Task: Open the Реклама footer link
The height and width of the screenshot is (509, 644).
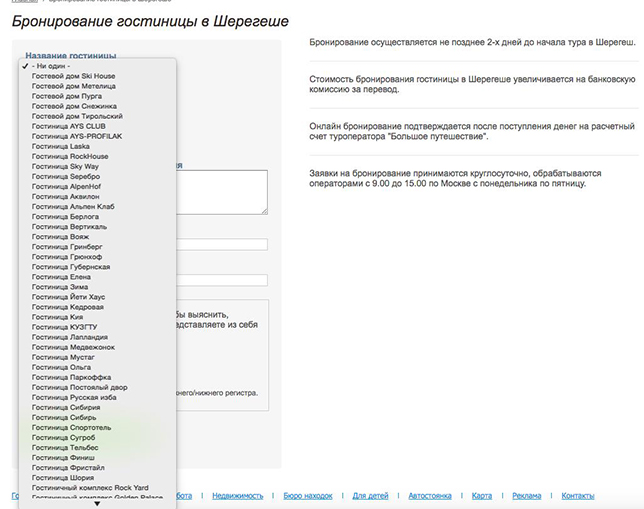Action: 527,496
